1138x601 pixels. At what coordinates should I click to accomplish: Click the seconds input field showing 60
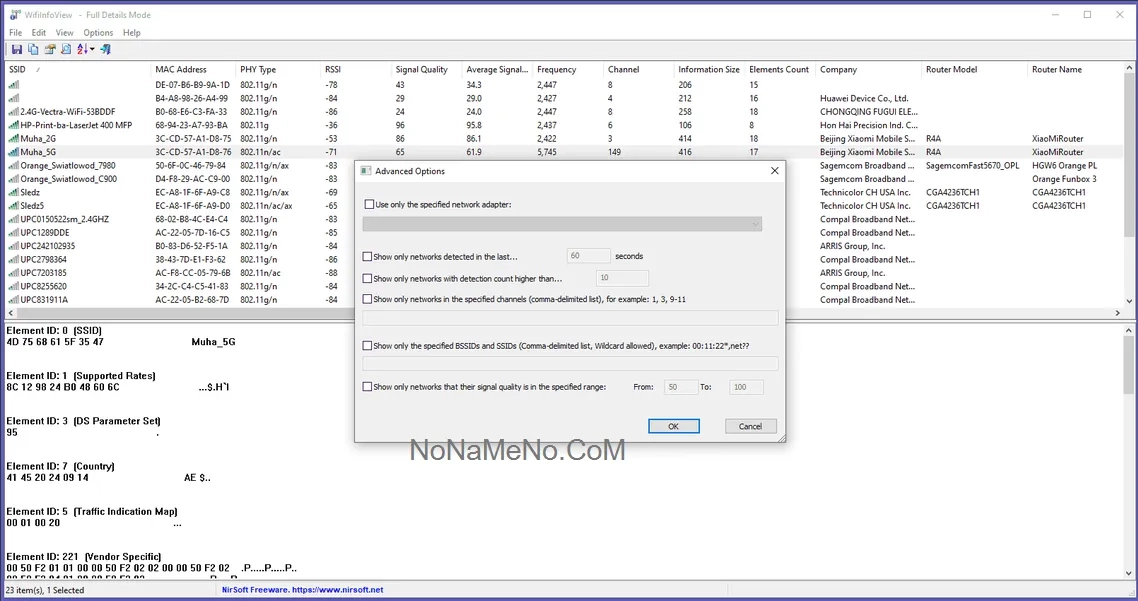(x=588, y=255)
